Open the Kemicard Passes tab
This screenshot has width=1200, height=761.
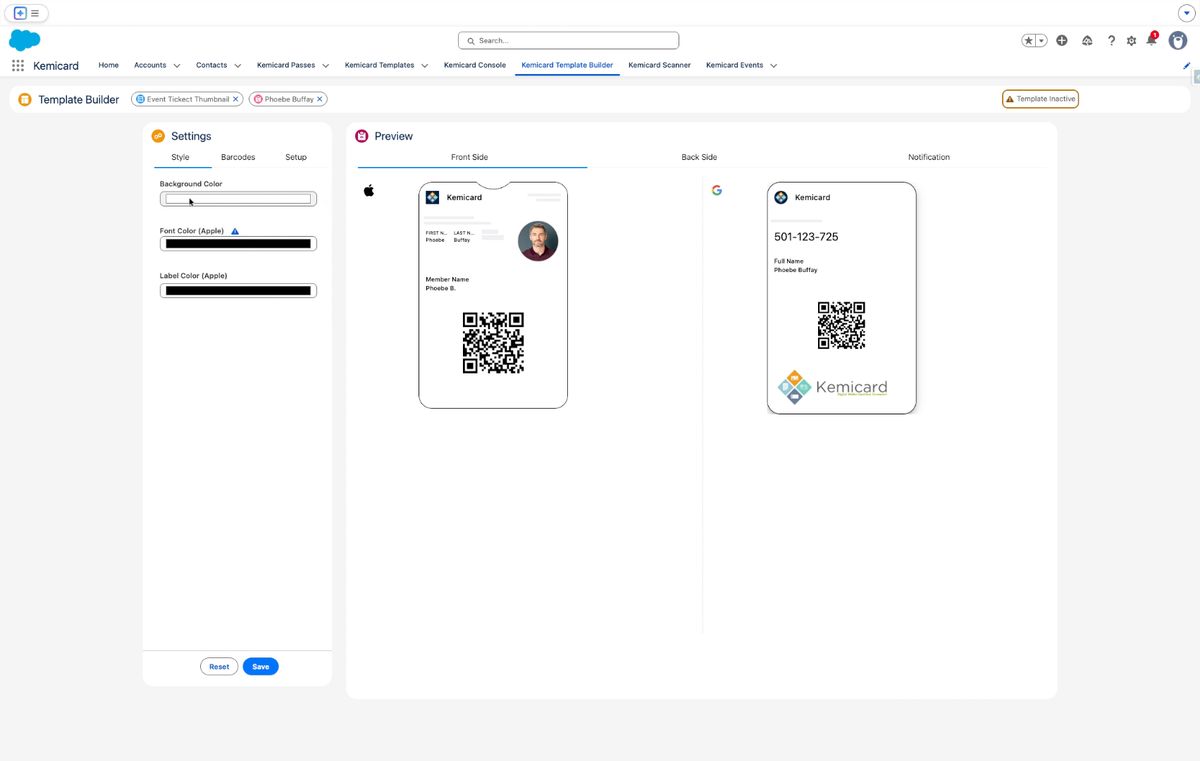(286, 65)
